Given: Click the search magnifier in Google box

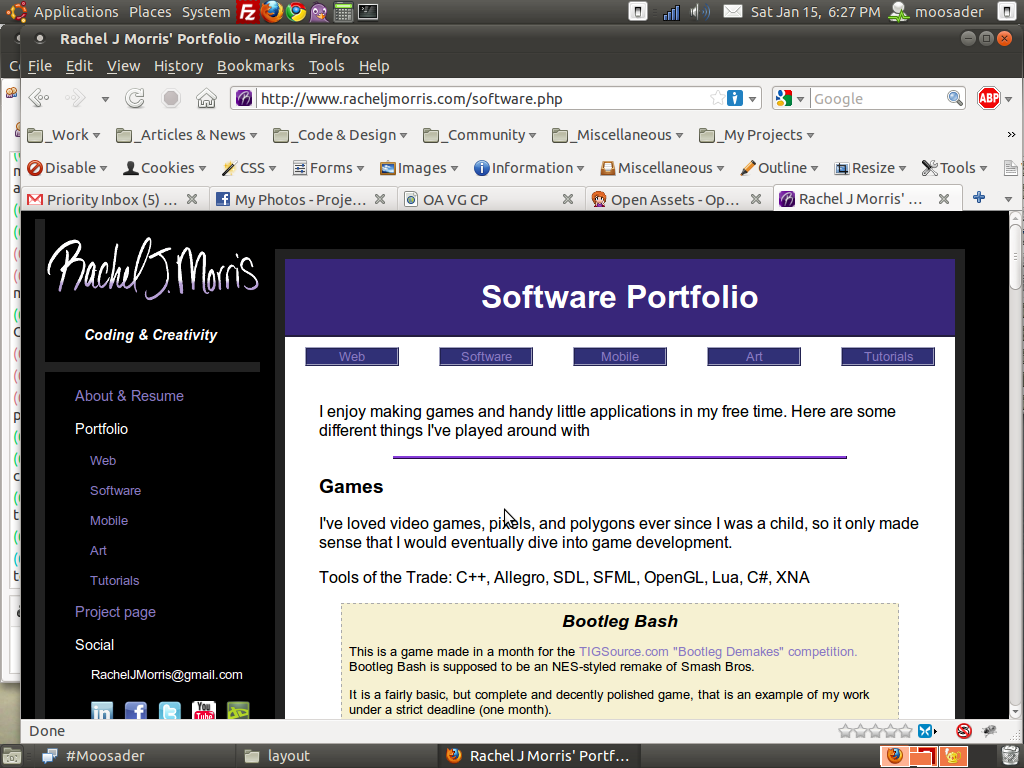Looking at the screenshot, I should [x=955, y=98].
